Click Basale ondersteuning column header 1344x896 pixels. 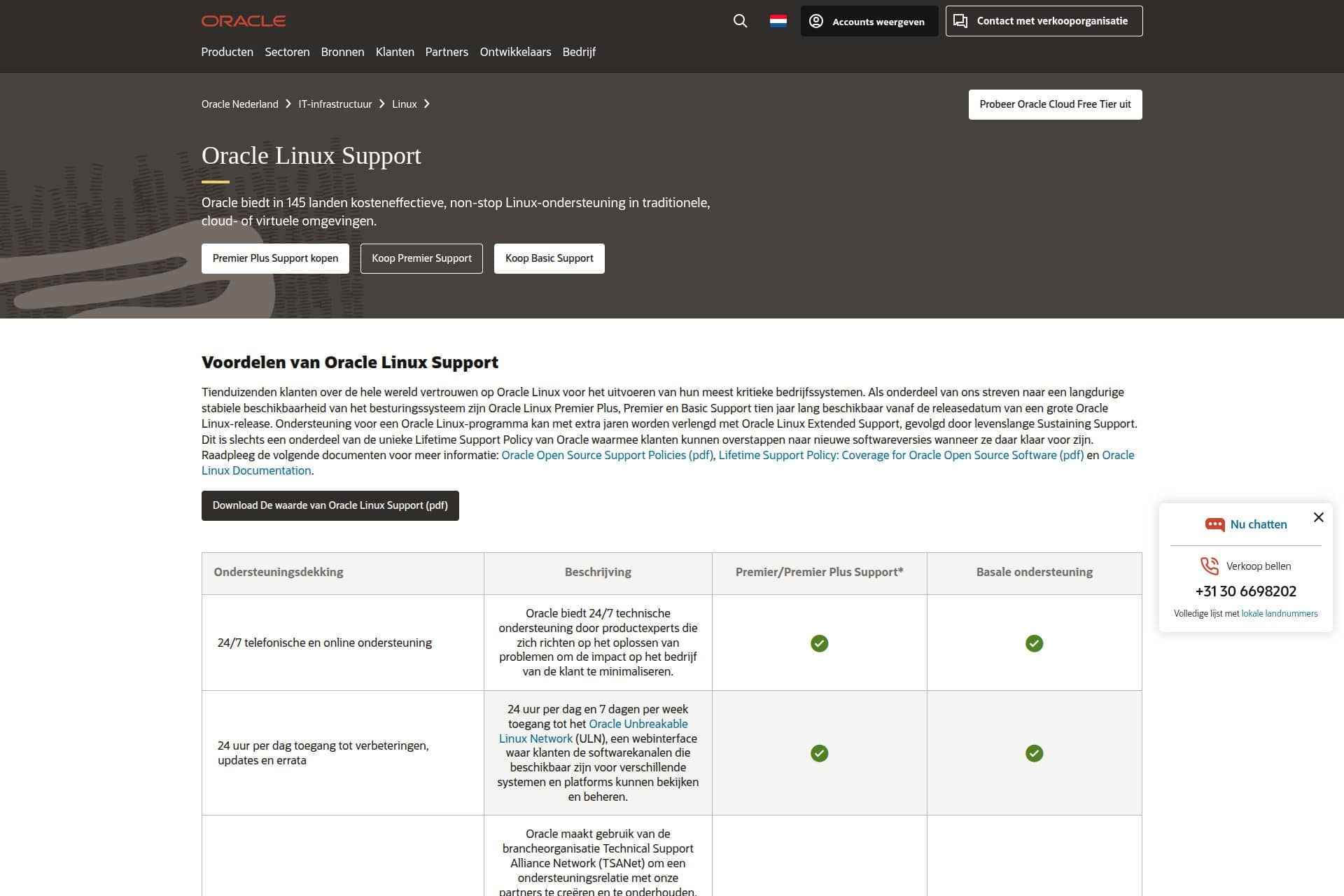(x=1034, y=573)
